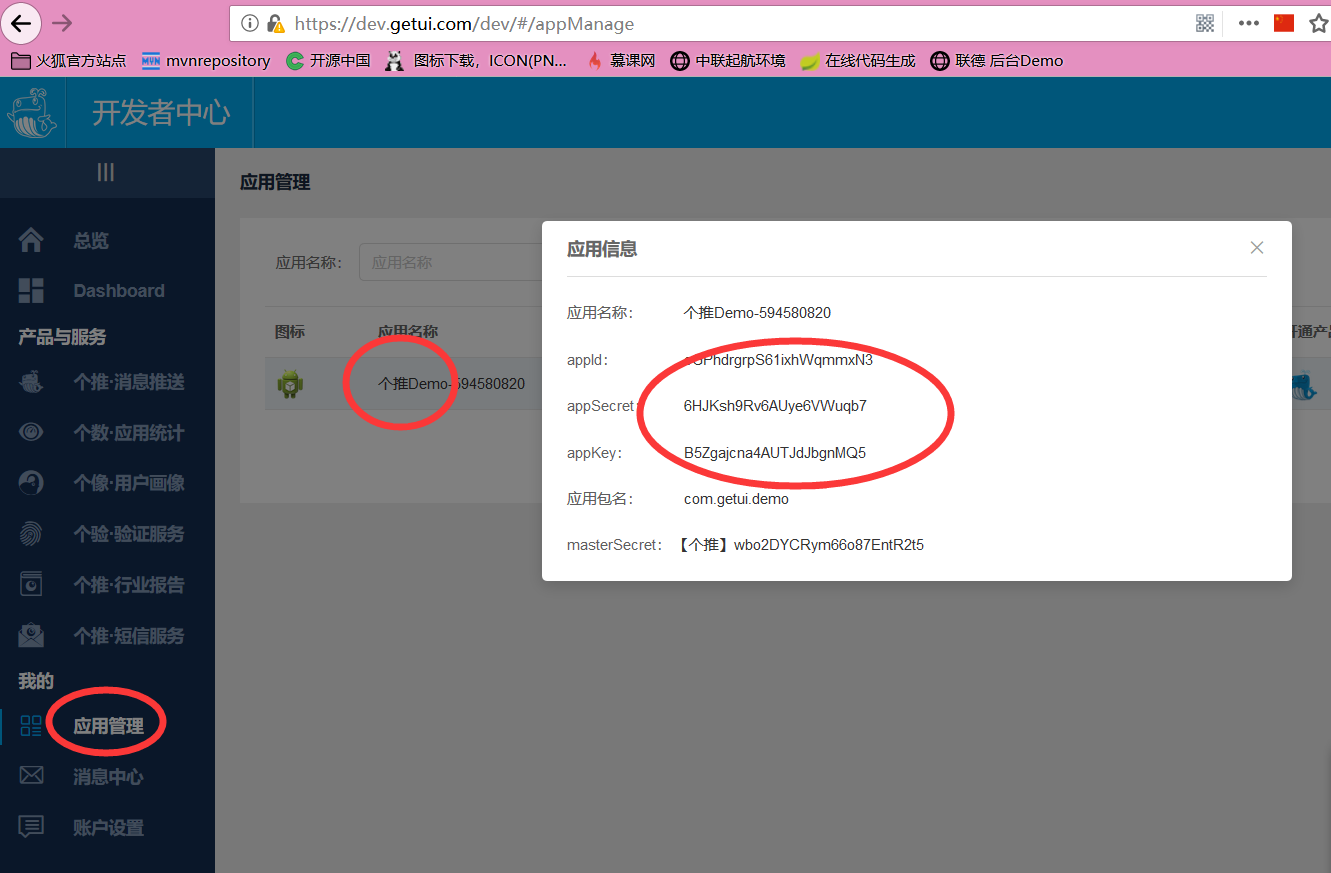The width and height of the screenshot is (1331, 873).
Task: Open the 慕课网 bookmark
Action: pyautogui.click(x=620, y=61)
